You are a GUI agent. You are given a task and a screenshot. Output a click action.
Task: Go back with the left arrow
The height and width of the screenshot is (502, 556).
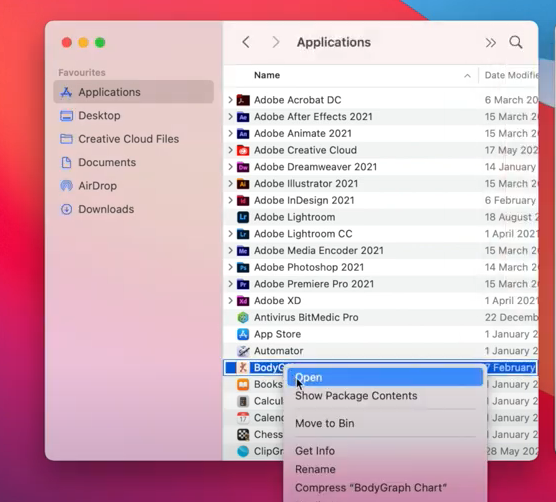pos(246,42)
